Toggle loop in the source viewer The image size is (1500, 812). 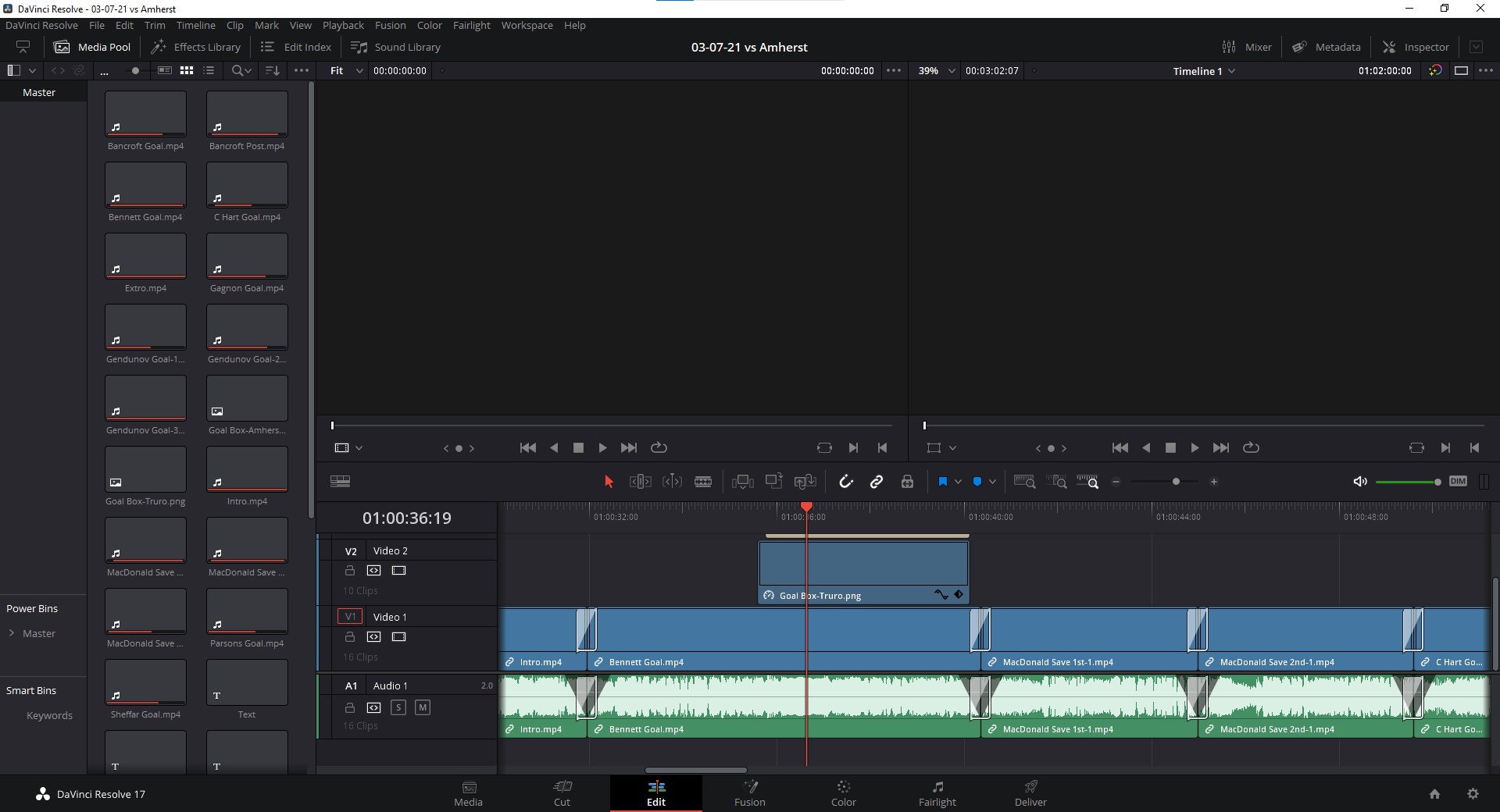pyautogui.click(x=659, y=447)
